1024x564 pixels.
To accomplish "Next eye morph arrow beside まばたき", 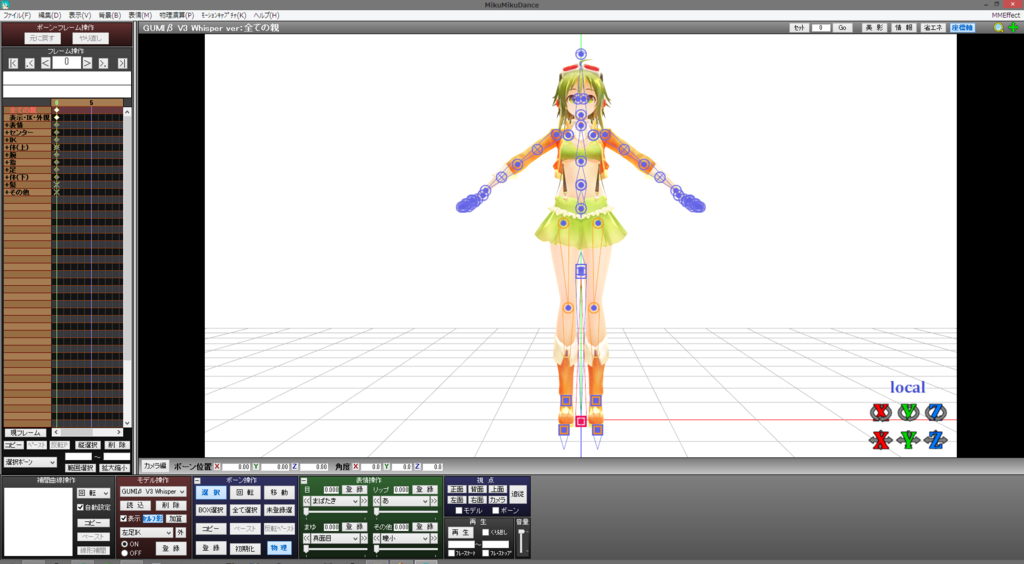I will pos(364,501).
